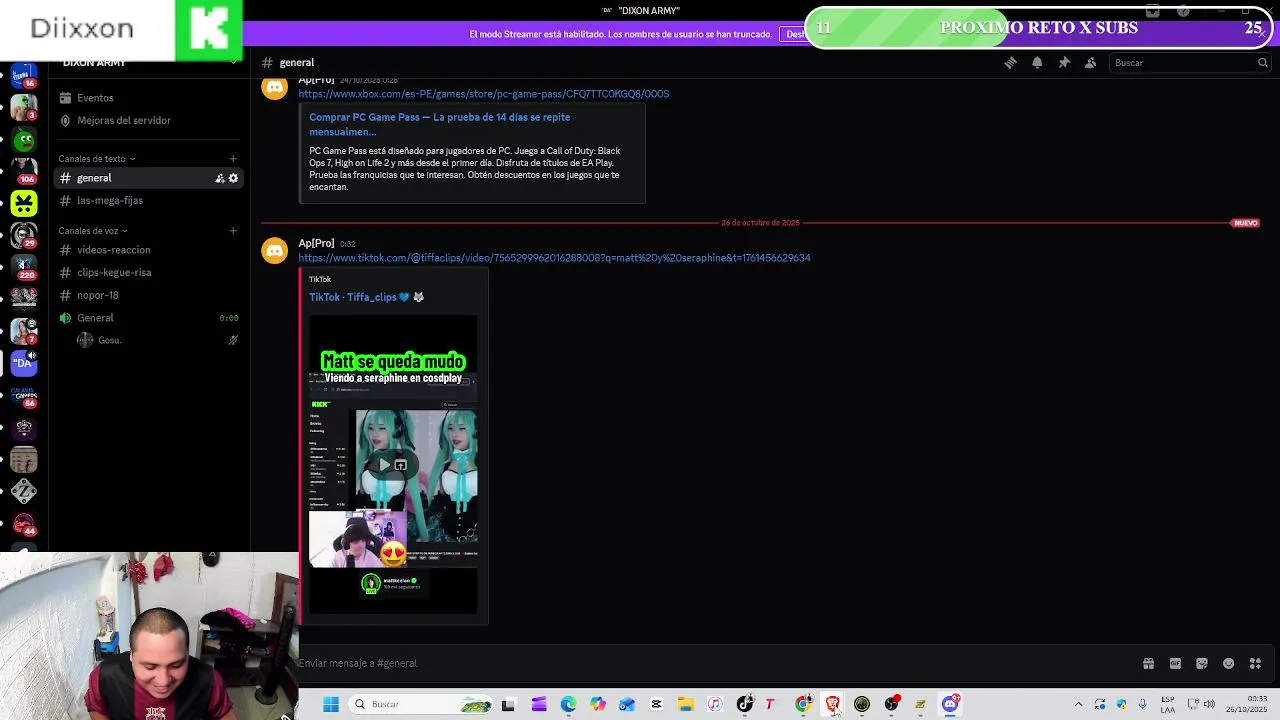Open 'Comprar PC Game Pass' embed title
This screenshot has height=720, width=1280.
(439, 124)
